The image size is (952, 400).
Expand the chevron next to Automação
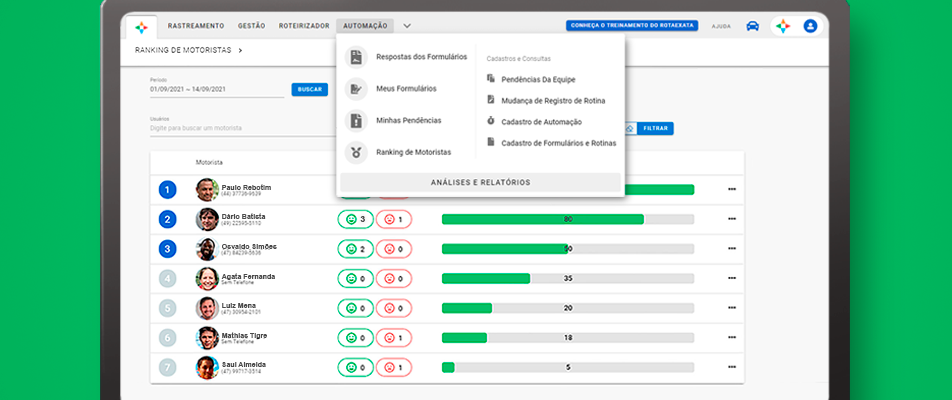(x=407, y=26)
